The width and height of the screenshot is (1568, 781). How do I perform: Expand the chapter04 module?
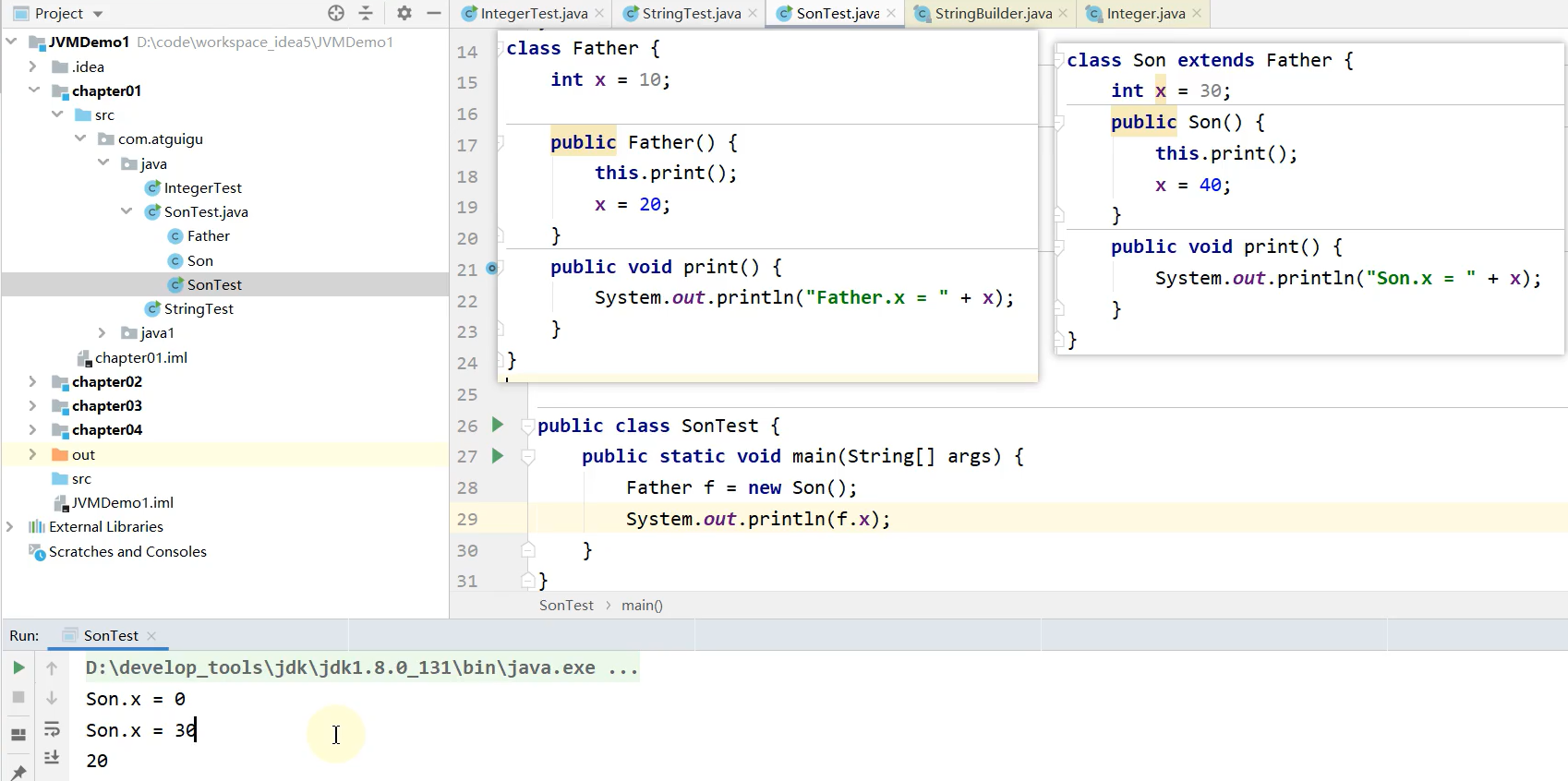click(33, 429)
